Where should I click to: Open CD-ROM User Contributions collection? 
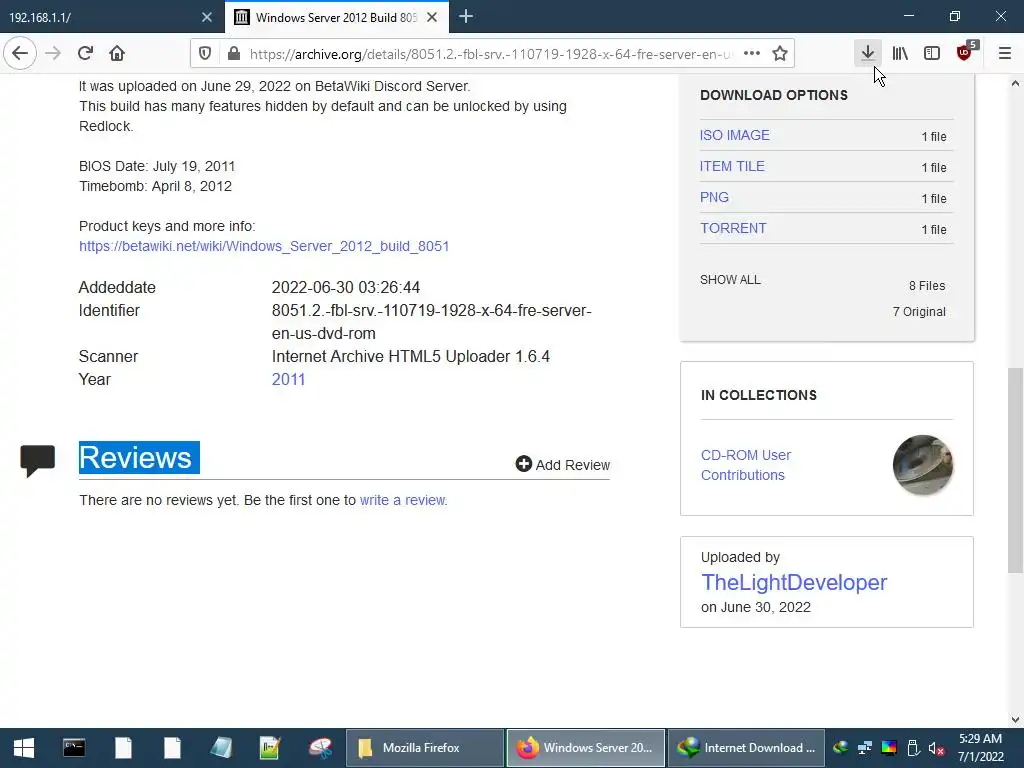(x=746, y=465)
